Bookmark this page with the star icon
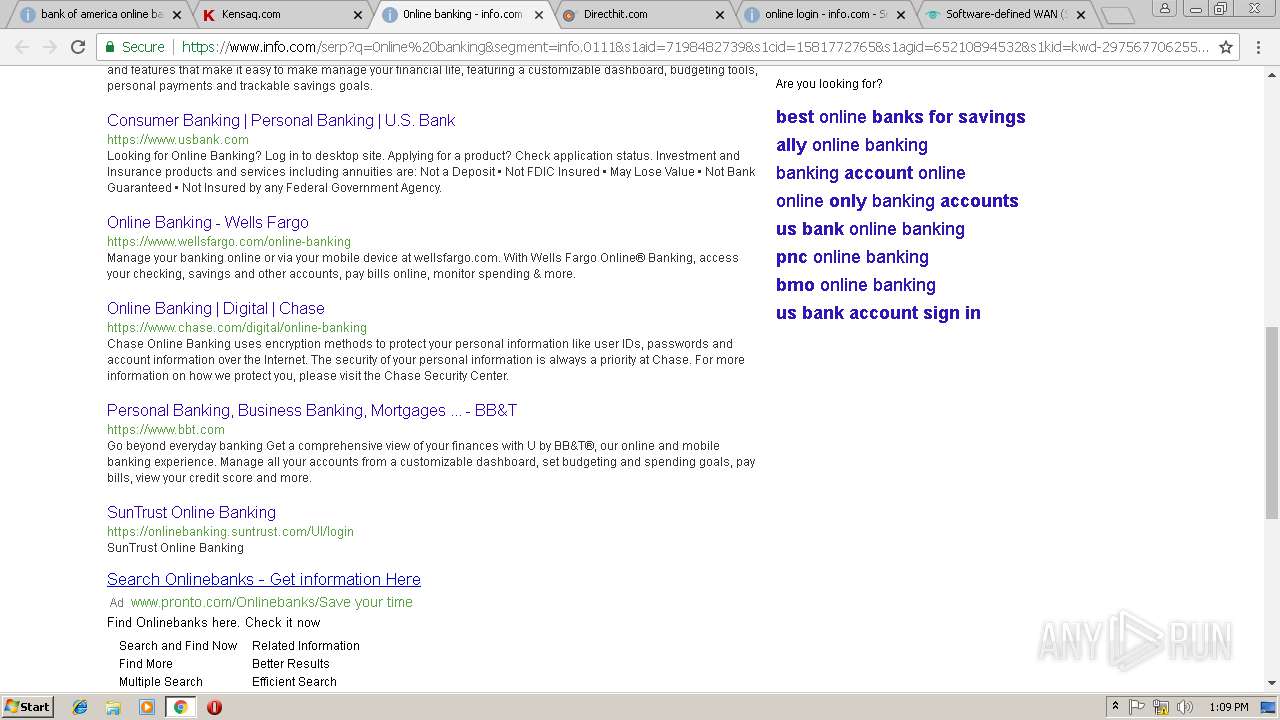 pos(1226,47)
